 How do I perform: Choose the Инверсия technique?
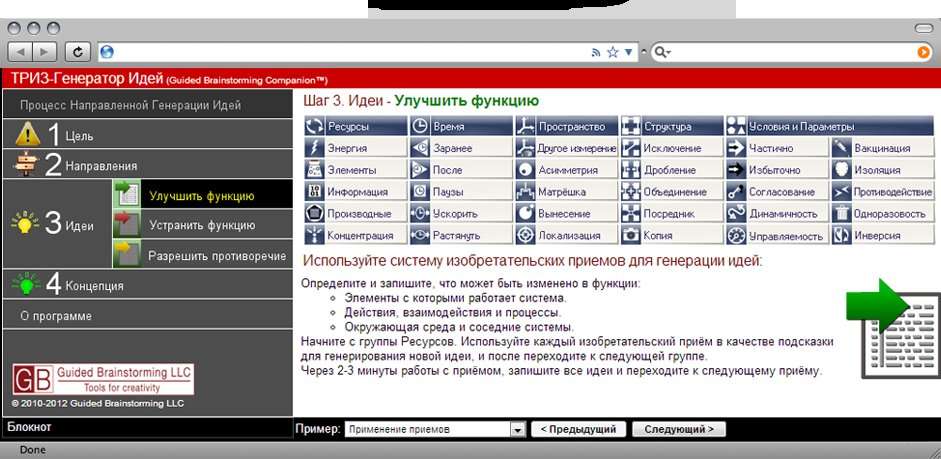(883, 235)
